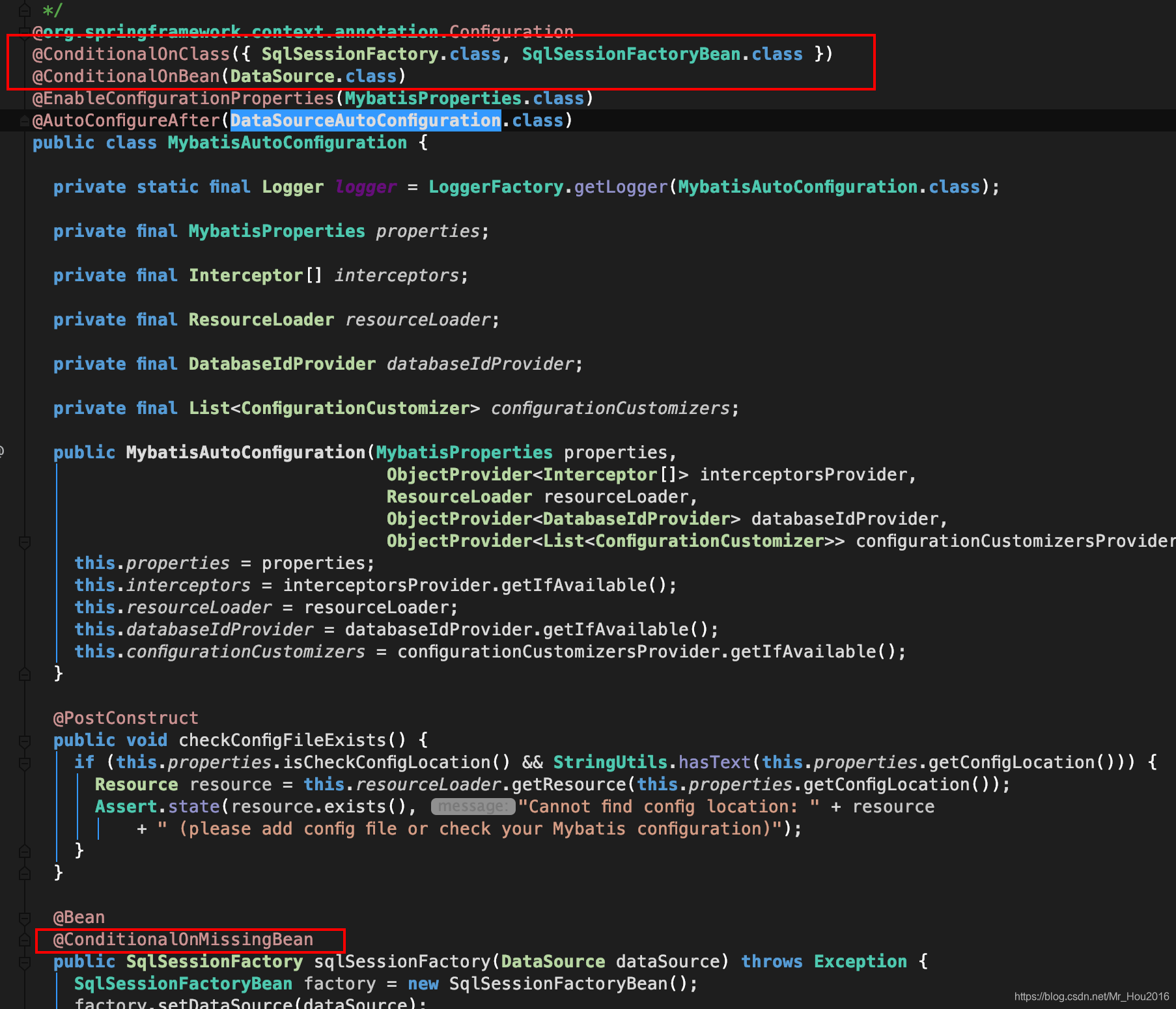Viewport: 1176px width, 1009px height.
Task: Click fold end marker closing the if block
Action: 25,851
